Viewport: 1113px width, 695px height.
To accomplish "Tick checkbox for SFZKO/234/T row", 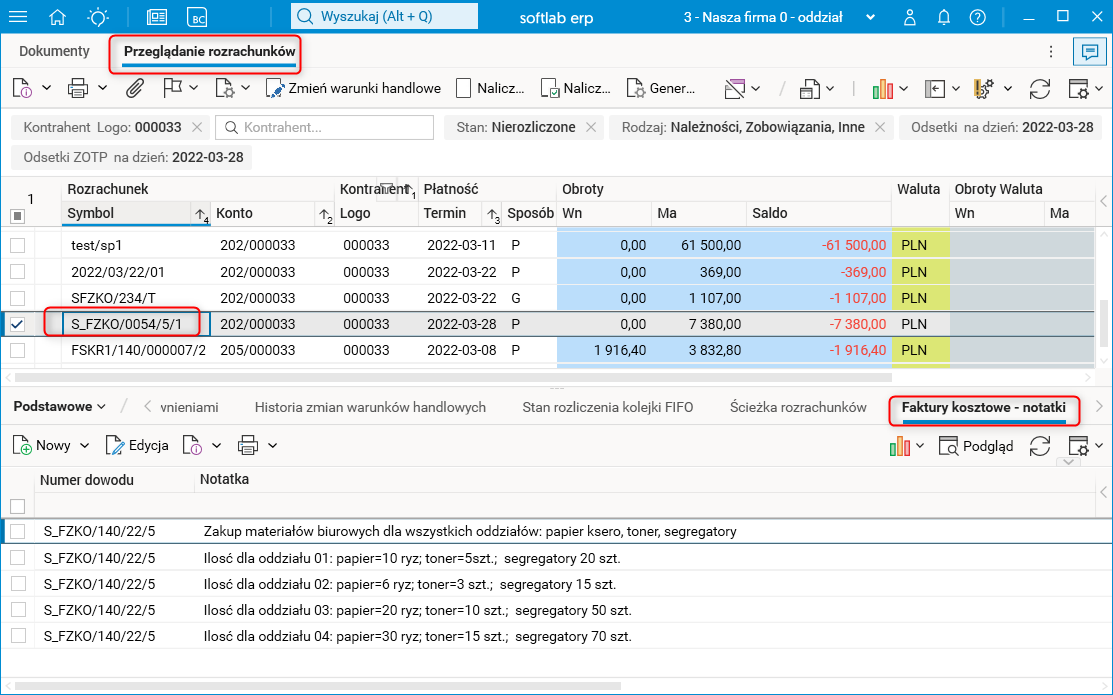I will click(17, 298).
